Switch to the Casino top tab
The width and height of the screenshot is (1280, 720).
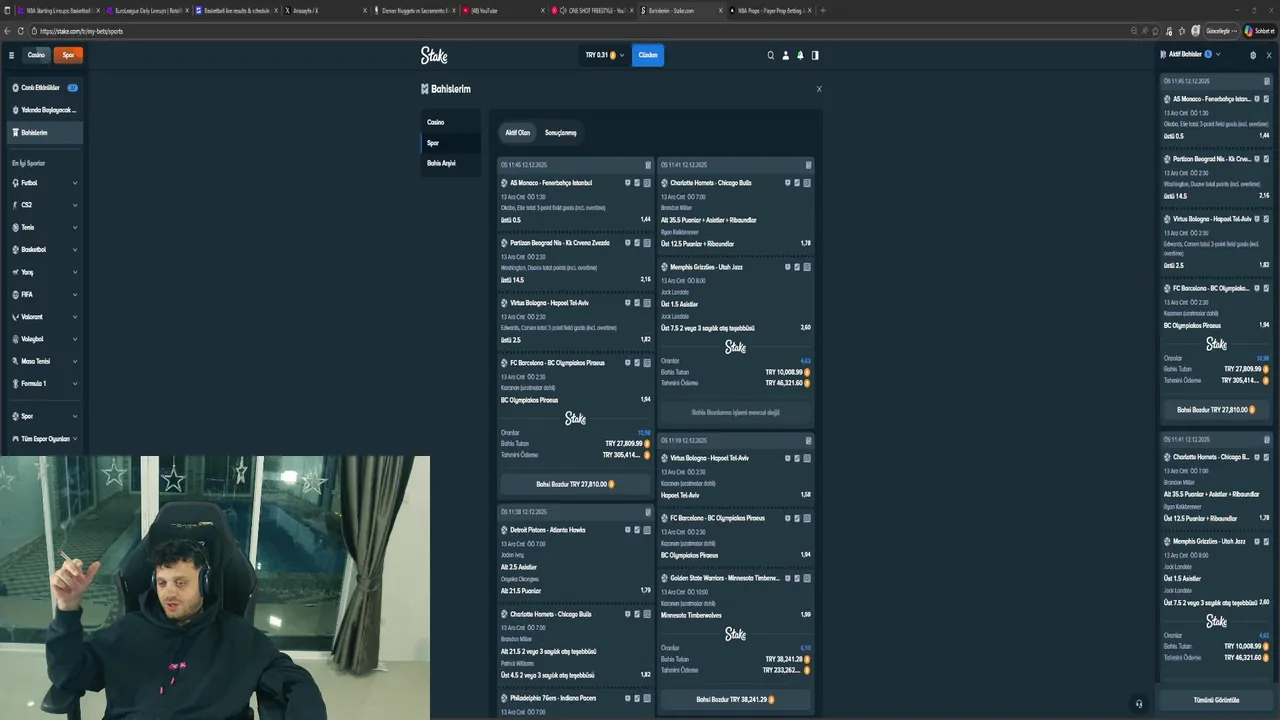36,55
